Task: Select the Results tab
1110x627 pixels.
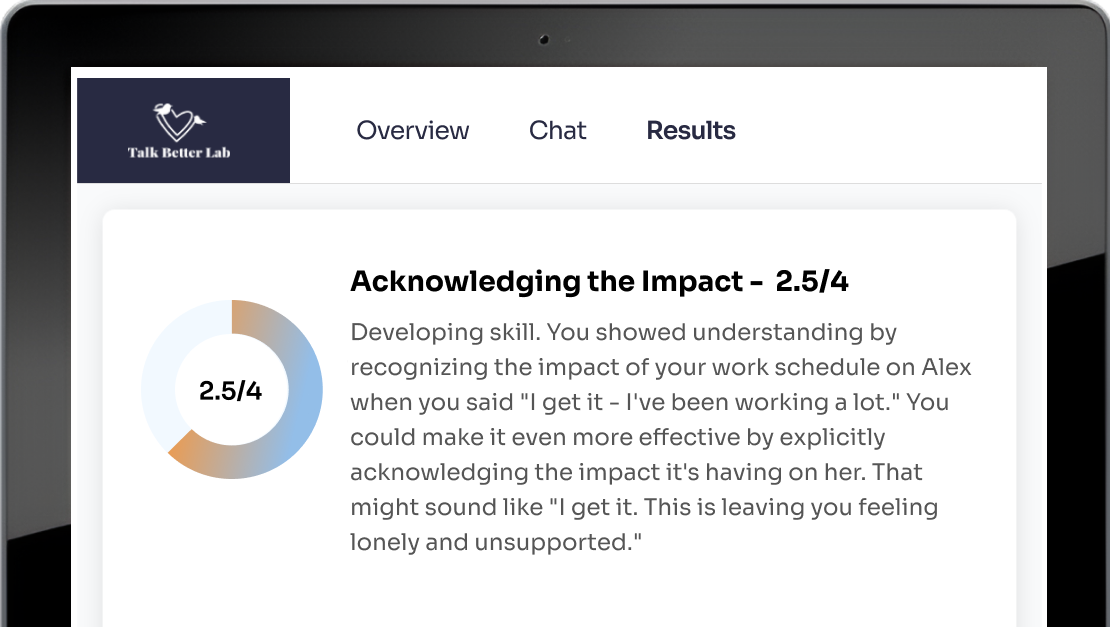Action: tap(691, 130)
